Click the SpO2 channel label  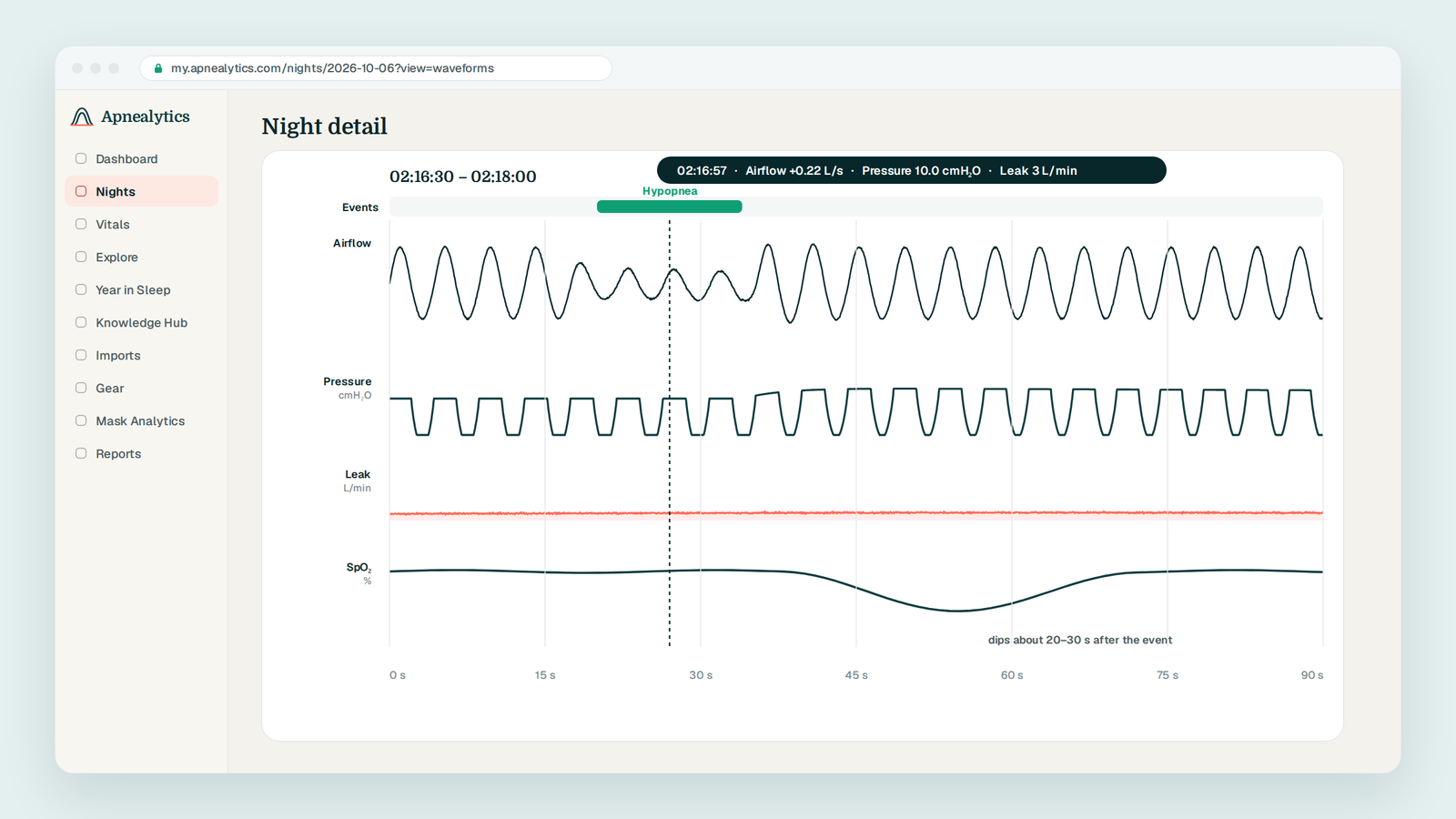359,568
